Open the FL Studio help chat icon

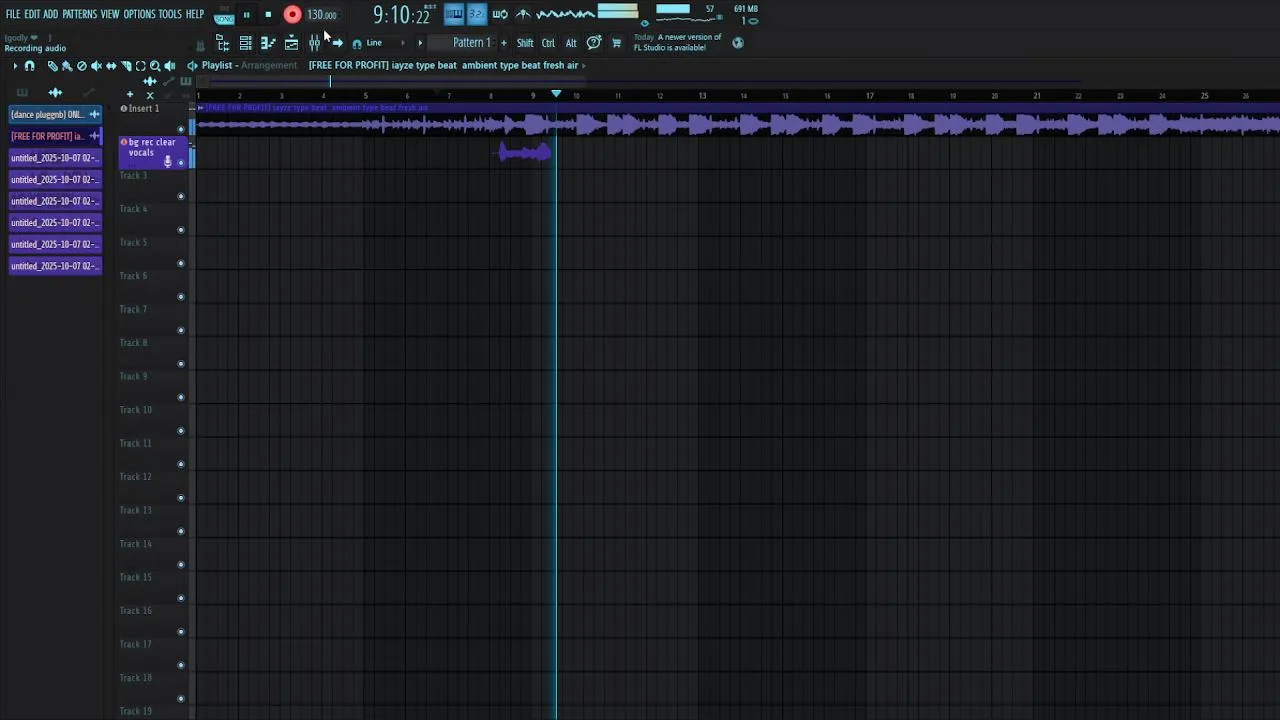click(594, 42)
